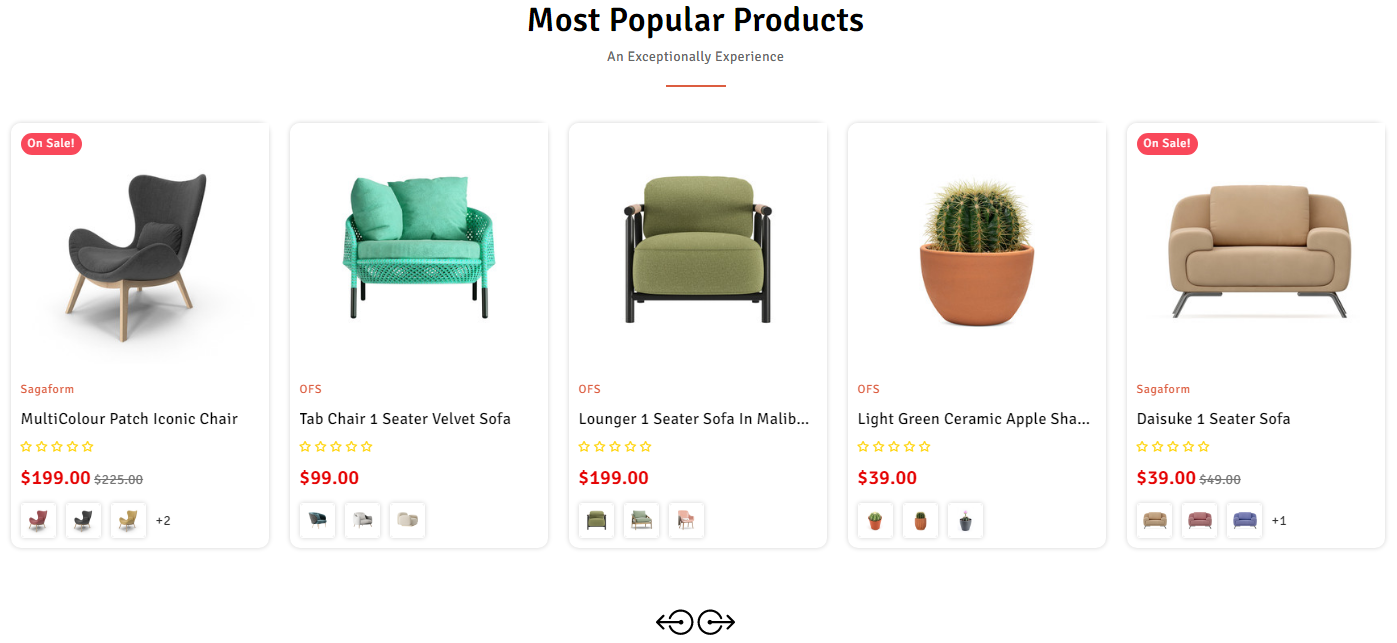Click OFS brand above Lounger sofa
Image resolution: width=1397 pixels, height=643 pixels.
tap(590, 389)
